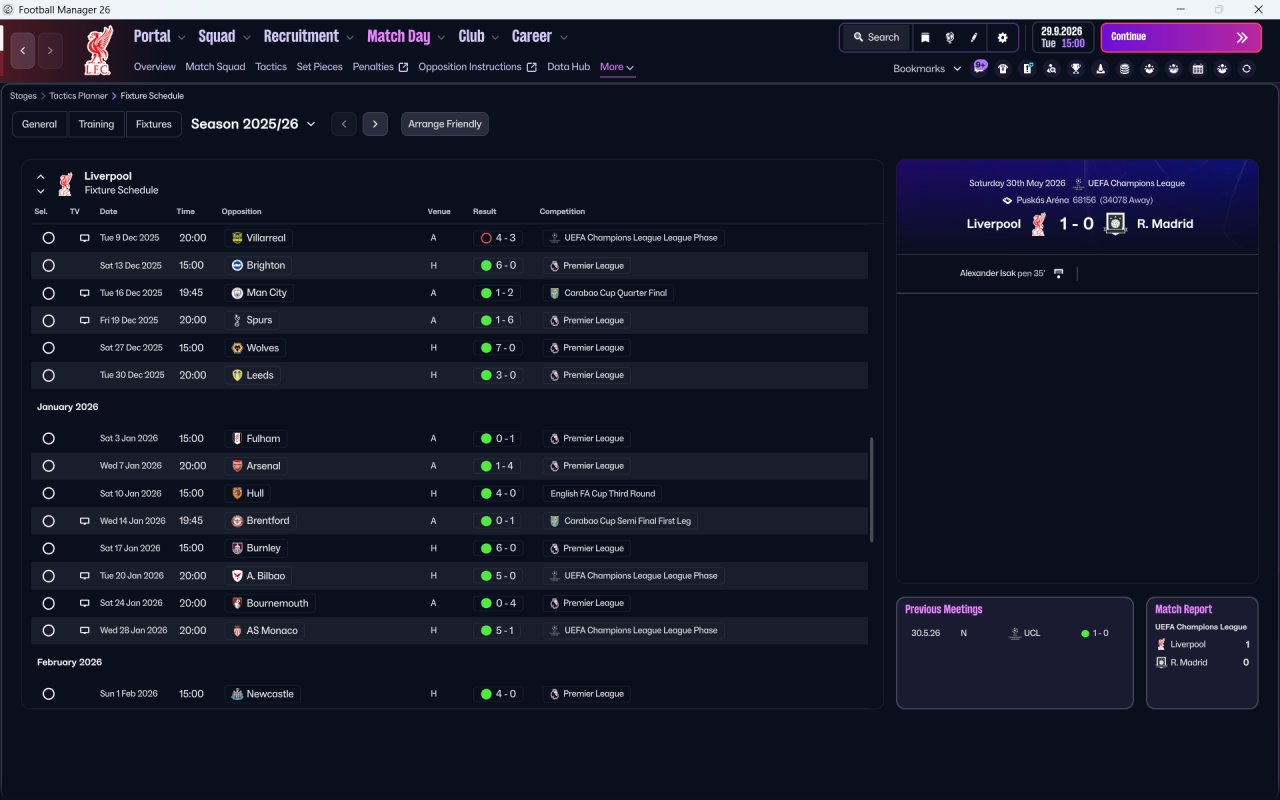
Task: Click the TV icon on the Man City row
Action: [85, 293]
